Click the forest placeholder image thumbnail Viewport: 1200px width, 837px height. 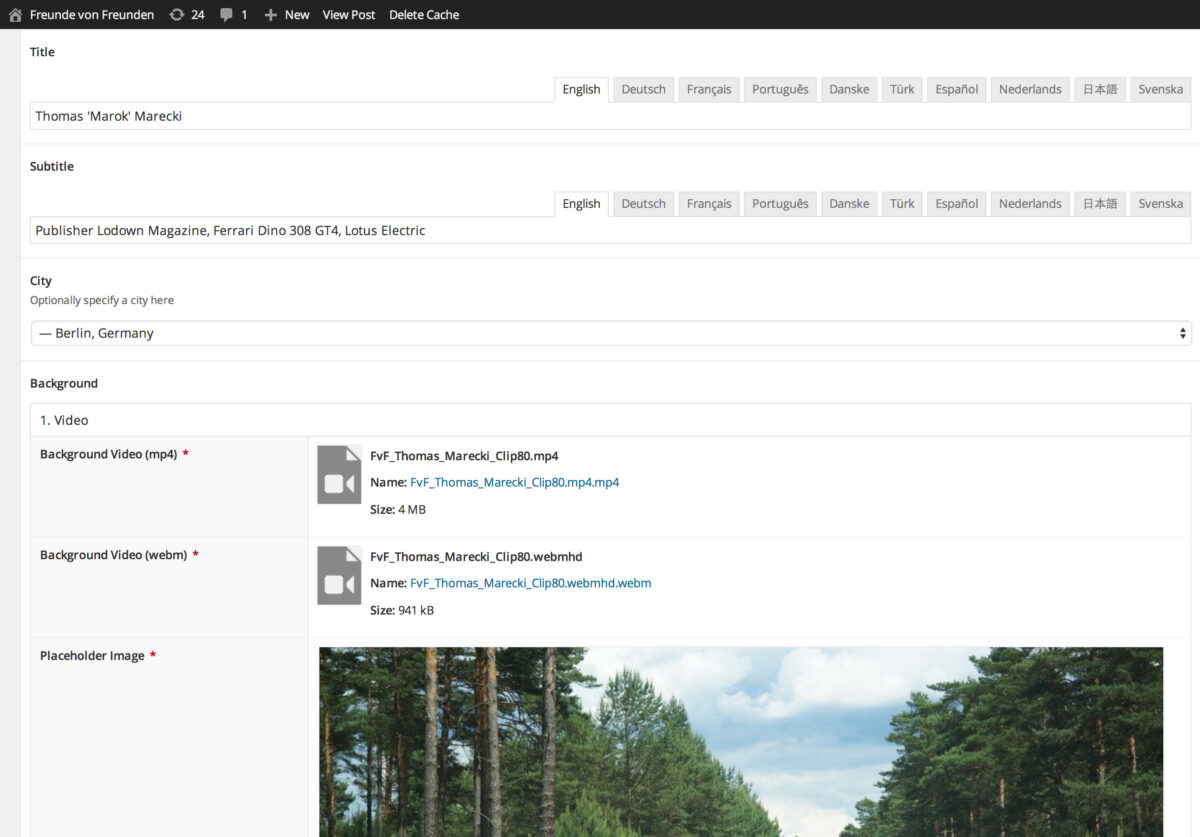740,741
